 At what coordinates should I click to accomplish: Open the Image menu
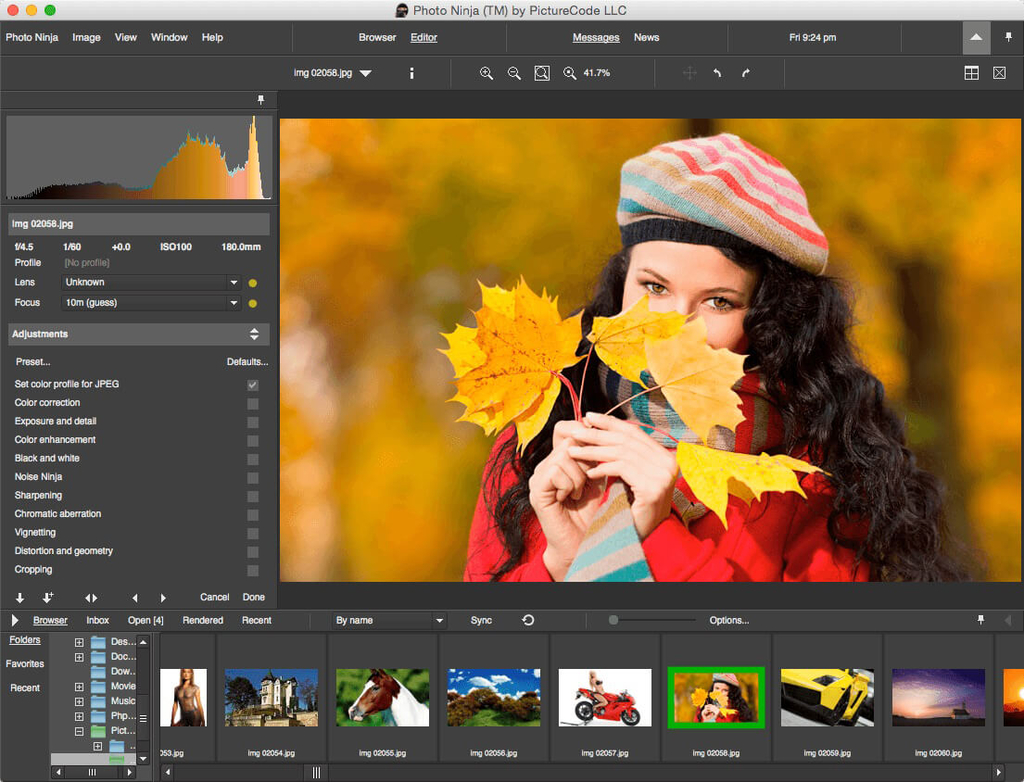pos(86,37)
